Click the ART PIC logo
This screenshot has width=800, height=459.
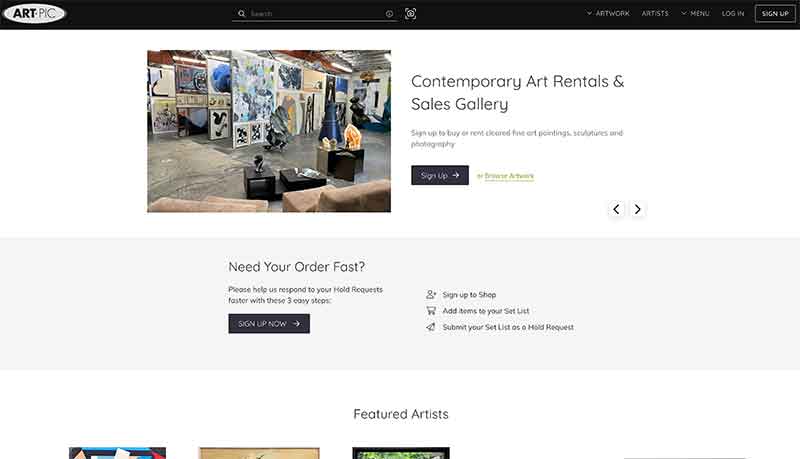click(x=34, y=14)
